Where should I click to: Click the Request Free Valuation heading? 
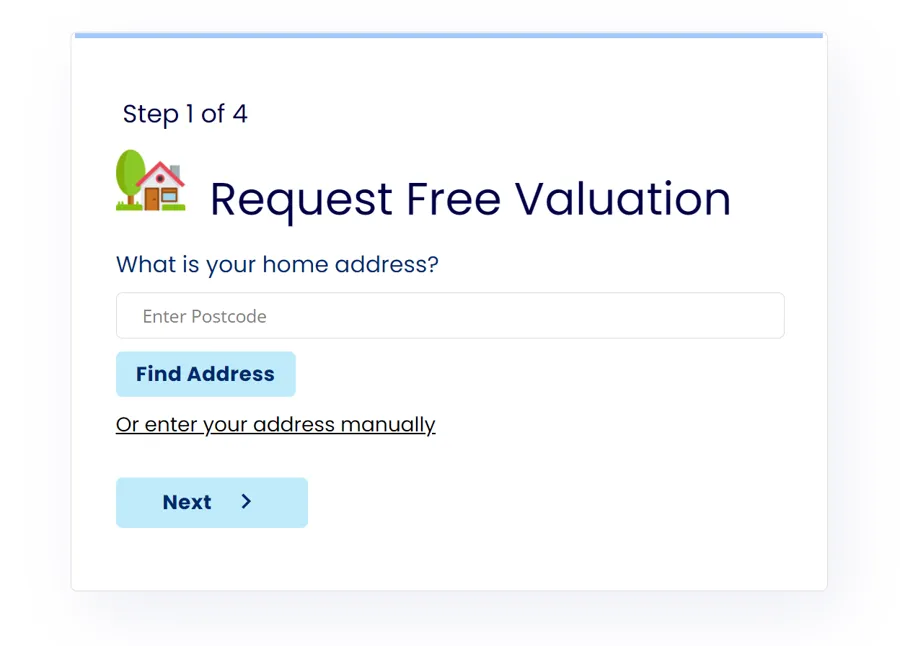click(470, 199)
